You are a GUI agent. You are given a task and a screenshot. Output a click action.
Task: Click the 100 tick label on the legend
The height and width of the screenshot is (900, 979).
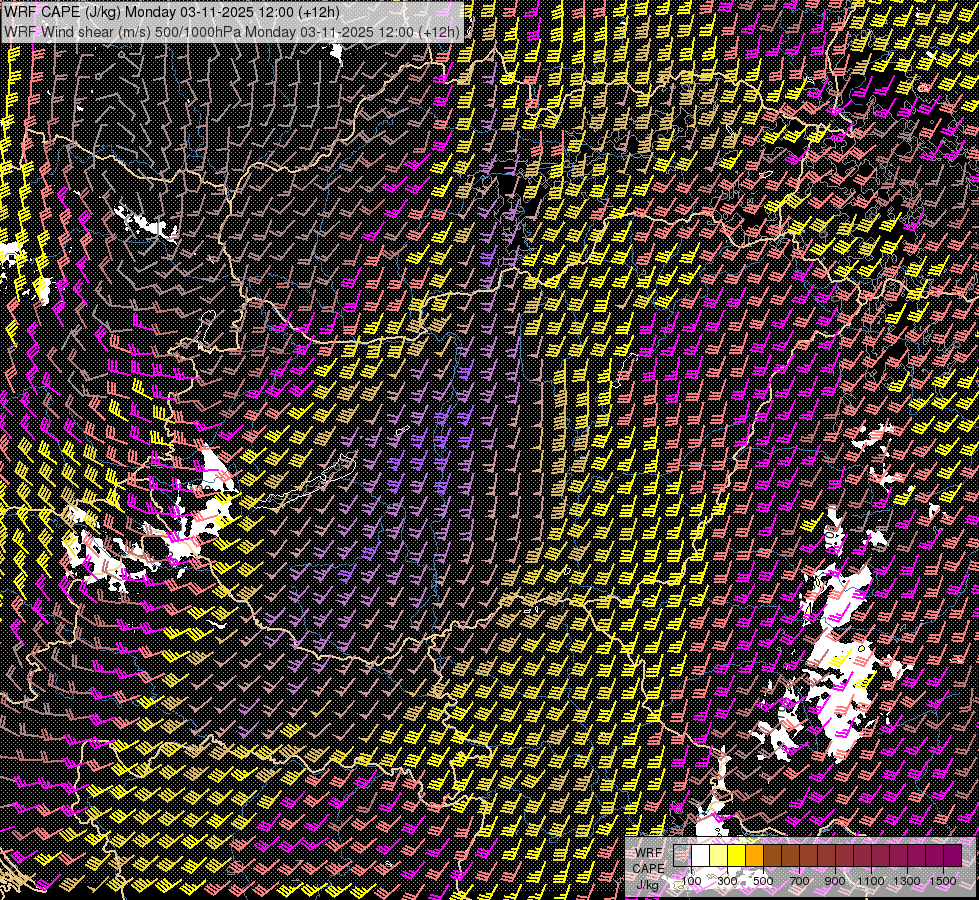click(x=691, y=881)
